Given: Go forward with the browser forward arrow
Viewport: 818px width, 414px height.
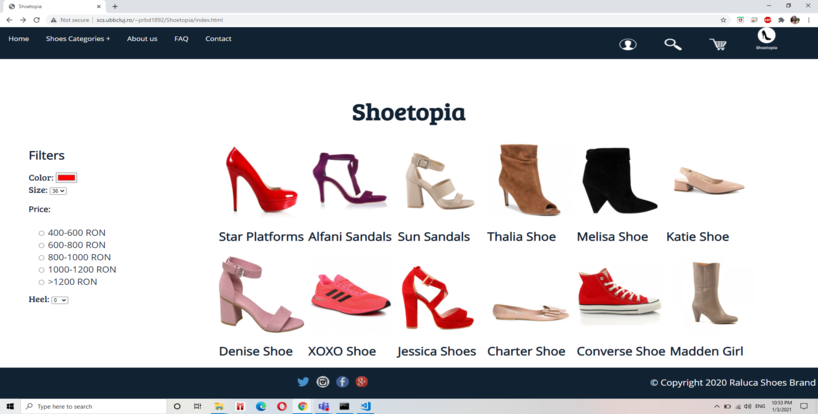Looking at the screenshot, I should pos(23,20).
